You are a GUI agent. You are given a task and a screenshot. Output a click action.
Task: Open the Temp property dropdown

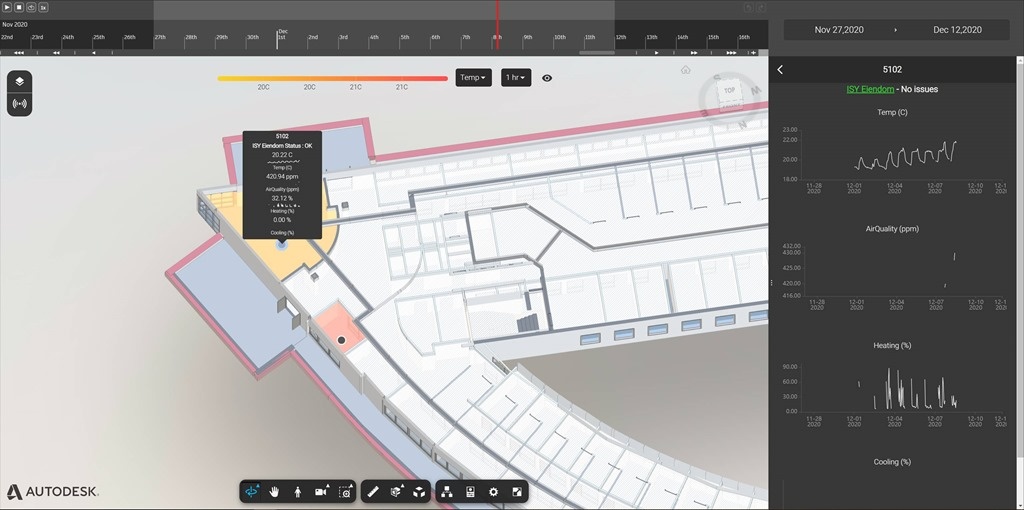[x=473, y=78]
